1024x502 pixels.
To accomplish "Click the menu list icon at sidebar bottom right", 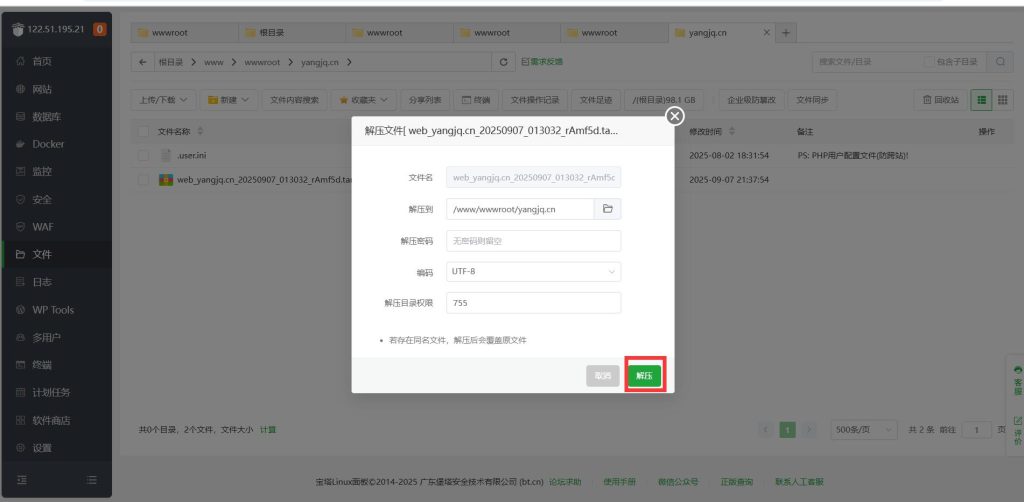I will (92, 480).
